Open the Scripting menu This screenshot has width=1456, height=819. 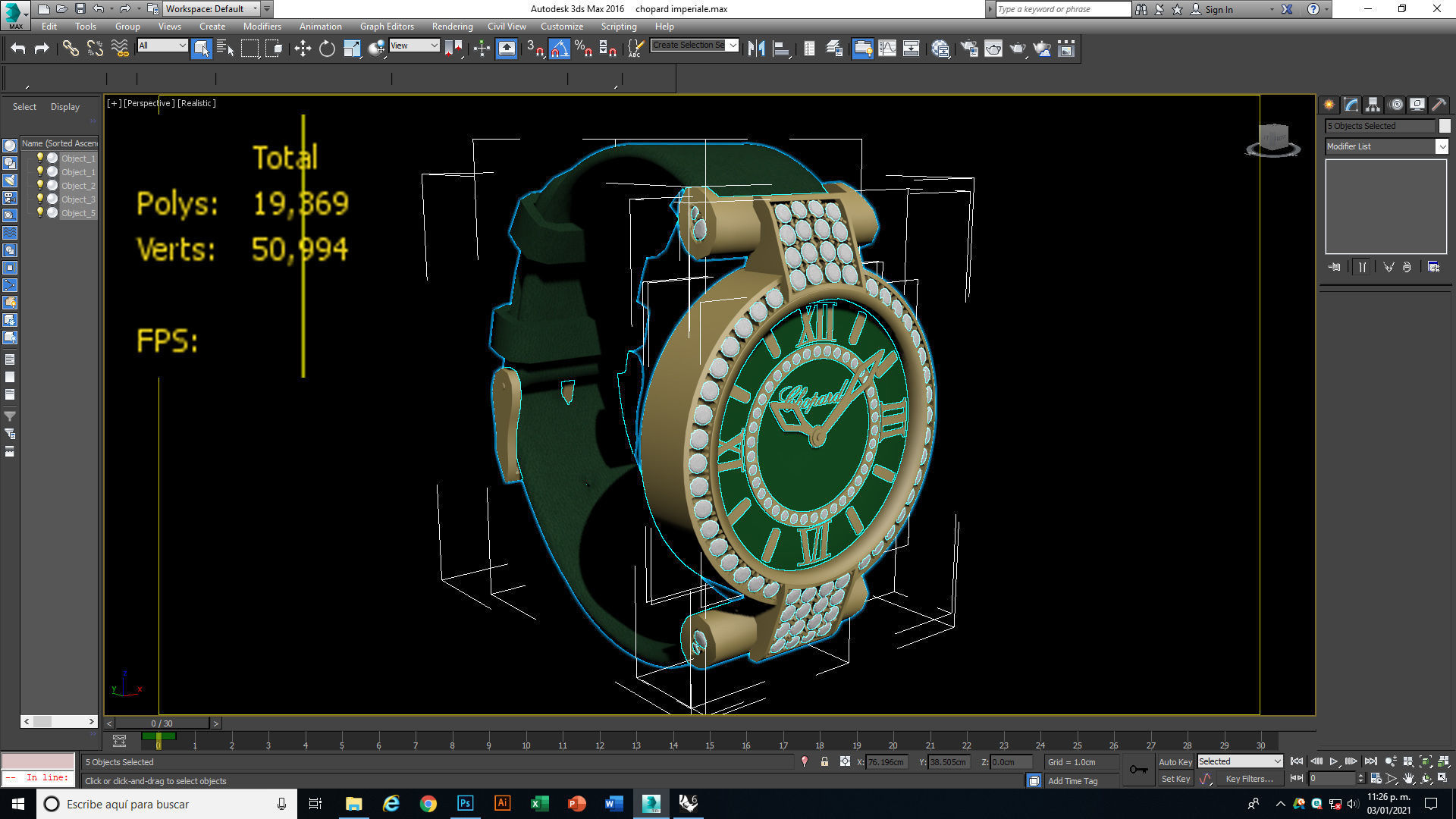click(x=619, y=27)
